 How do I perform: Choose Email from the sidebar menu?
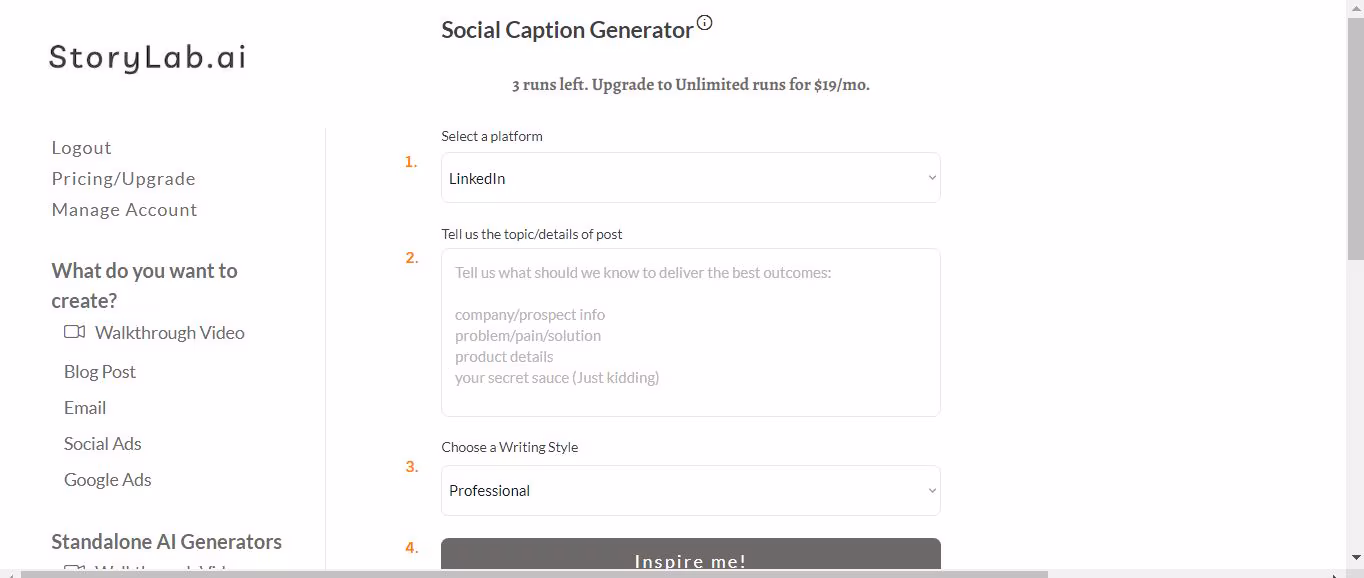coord(85,408)
